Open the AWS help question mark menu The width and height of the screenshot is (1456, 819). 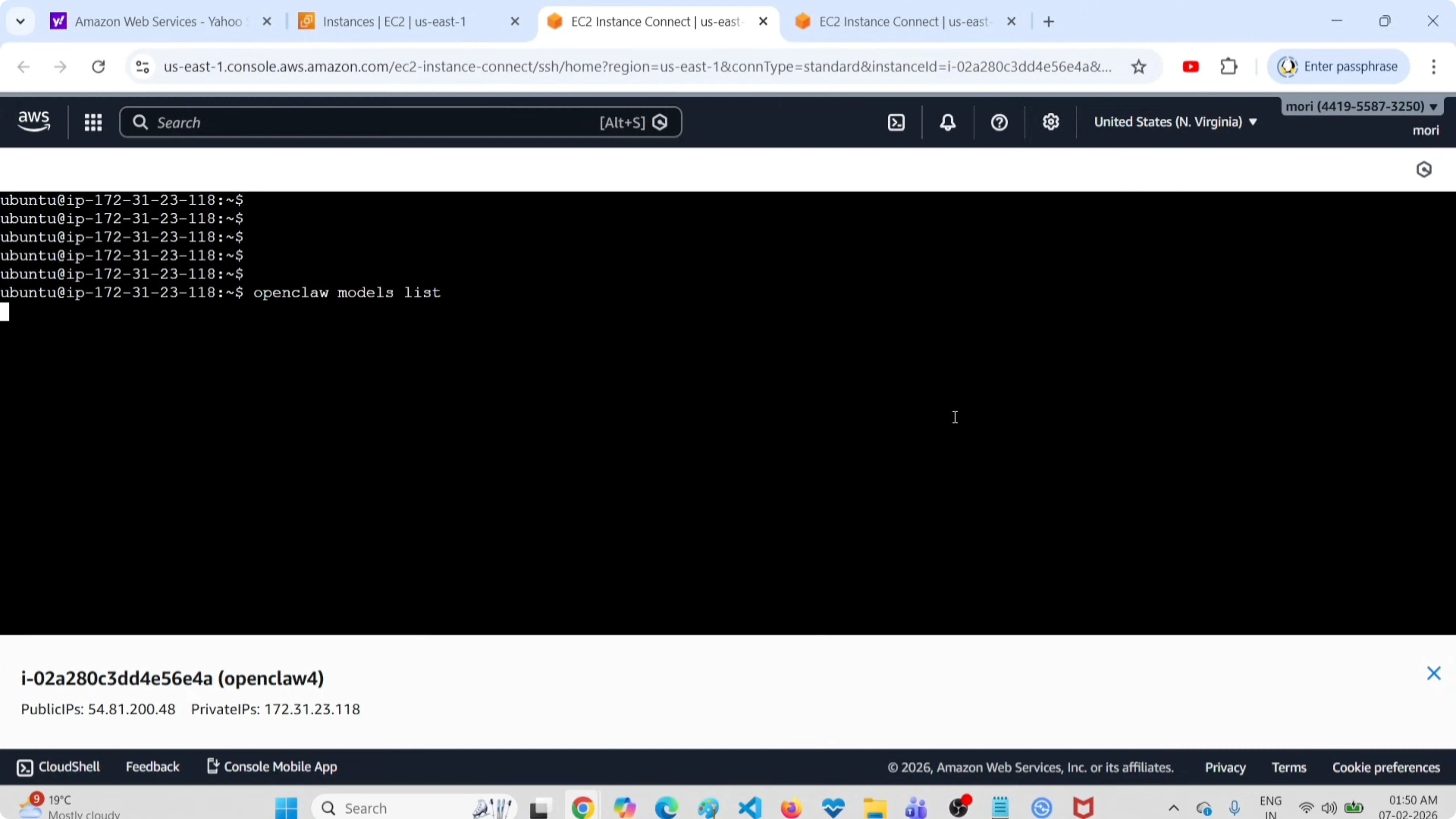click(999, 123)
